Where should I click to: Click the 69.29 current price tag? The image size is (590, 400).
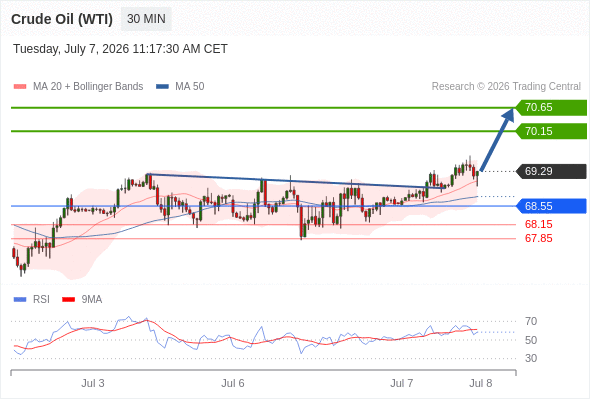(x=551, y=171)
